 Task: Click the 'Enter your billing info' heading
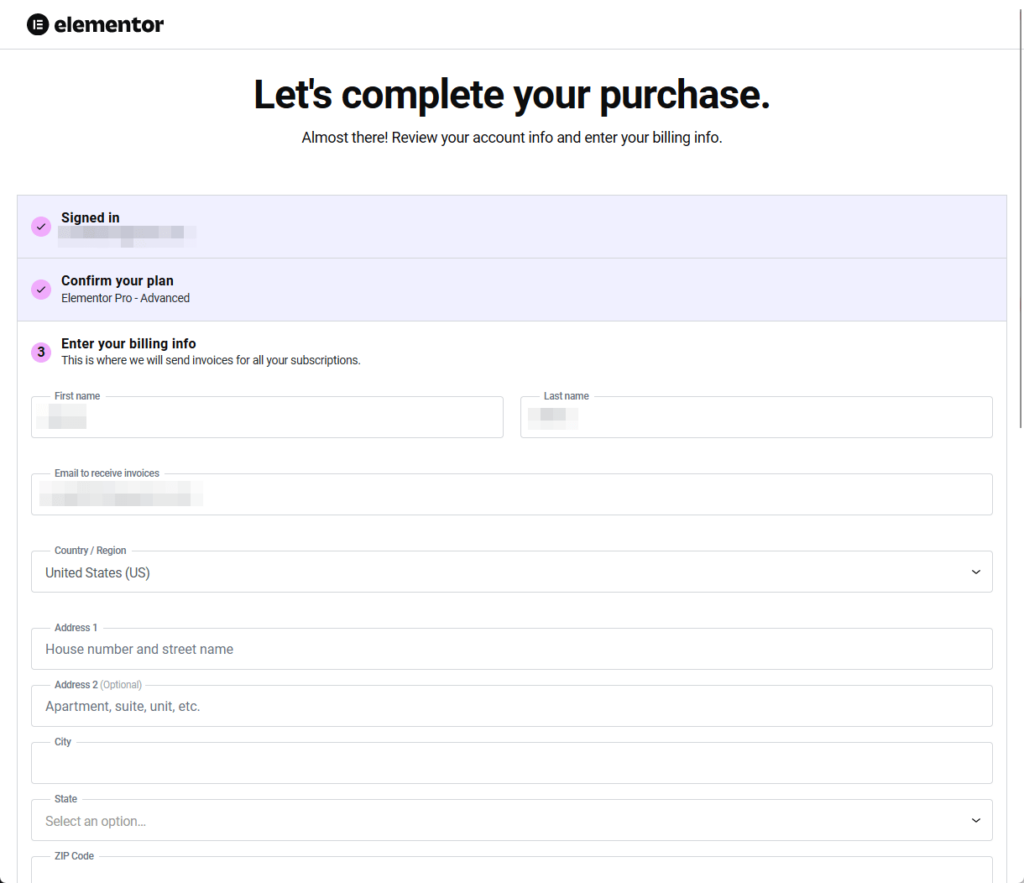pos(129,344)
